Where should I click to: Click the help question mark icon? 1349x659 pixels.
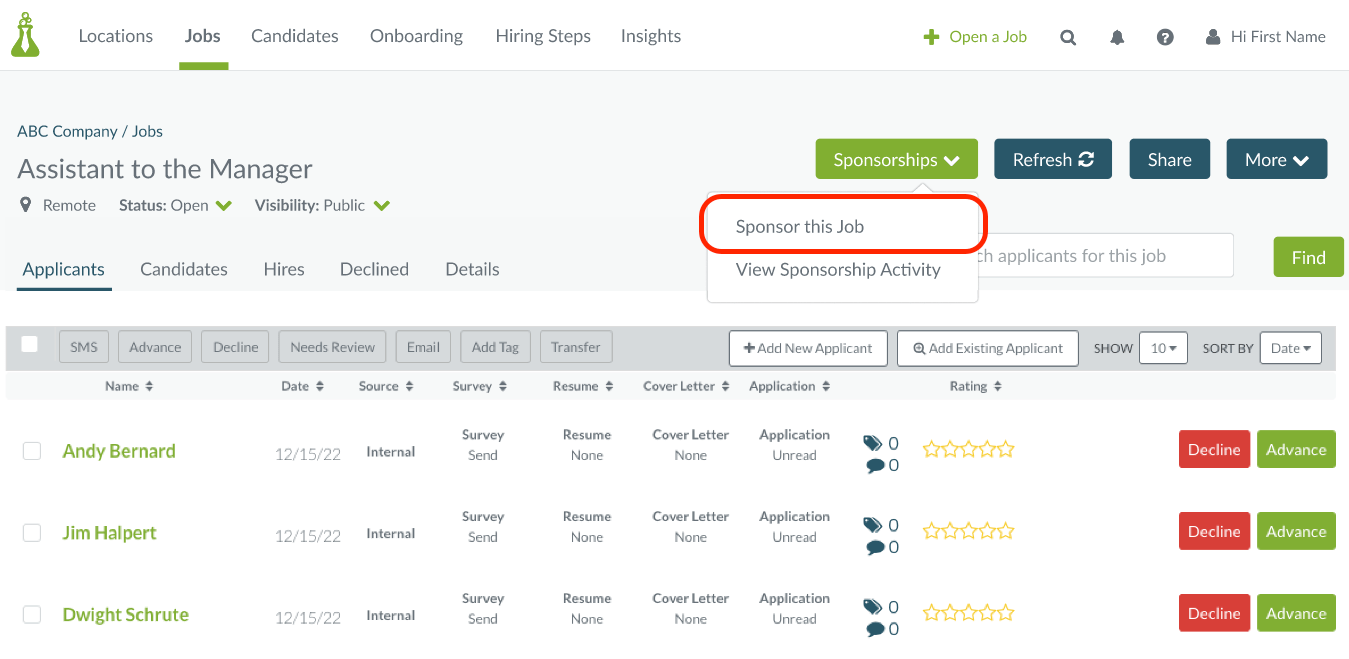1165,37
